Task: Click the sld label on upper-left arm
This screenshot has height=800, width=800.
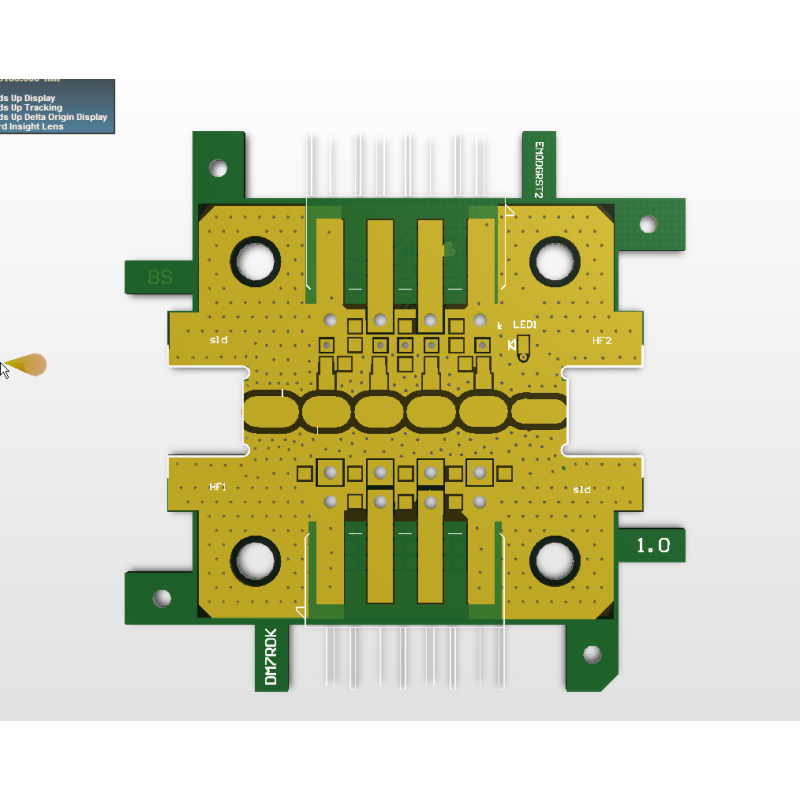Action: point(218,340)
